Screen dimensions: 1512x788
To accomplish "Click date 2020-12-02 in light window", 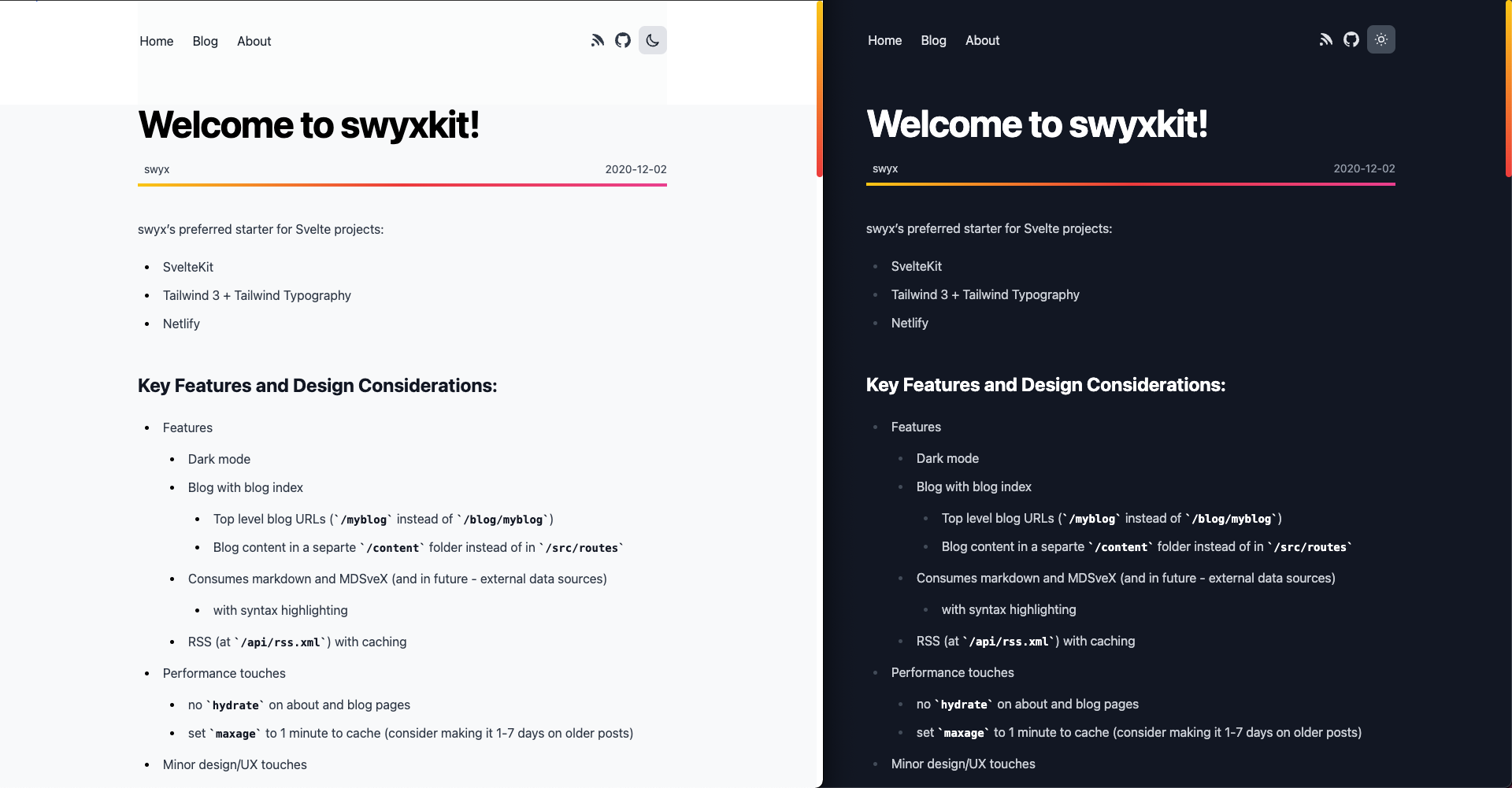I will [x=636, y=169].
